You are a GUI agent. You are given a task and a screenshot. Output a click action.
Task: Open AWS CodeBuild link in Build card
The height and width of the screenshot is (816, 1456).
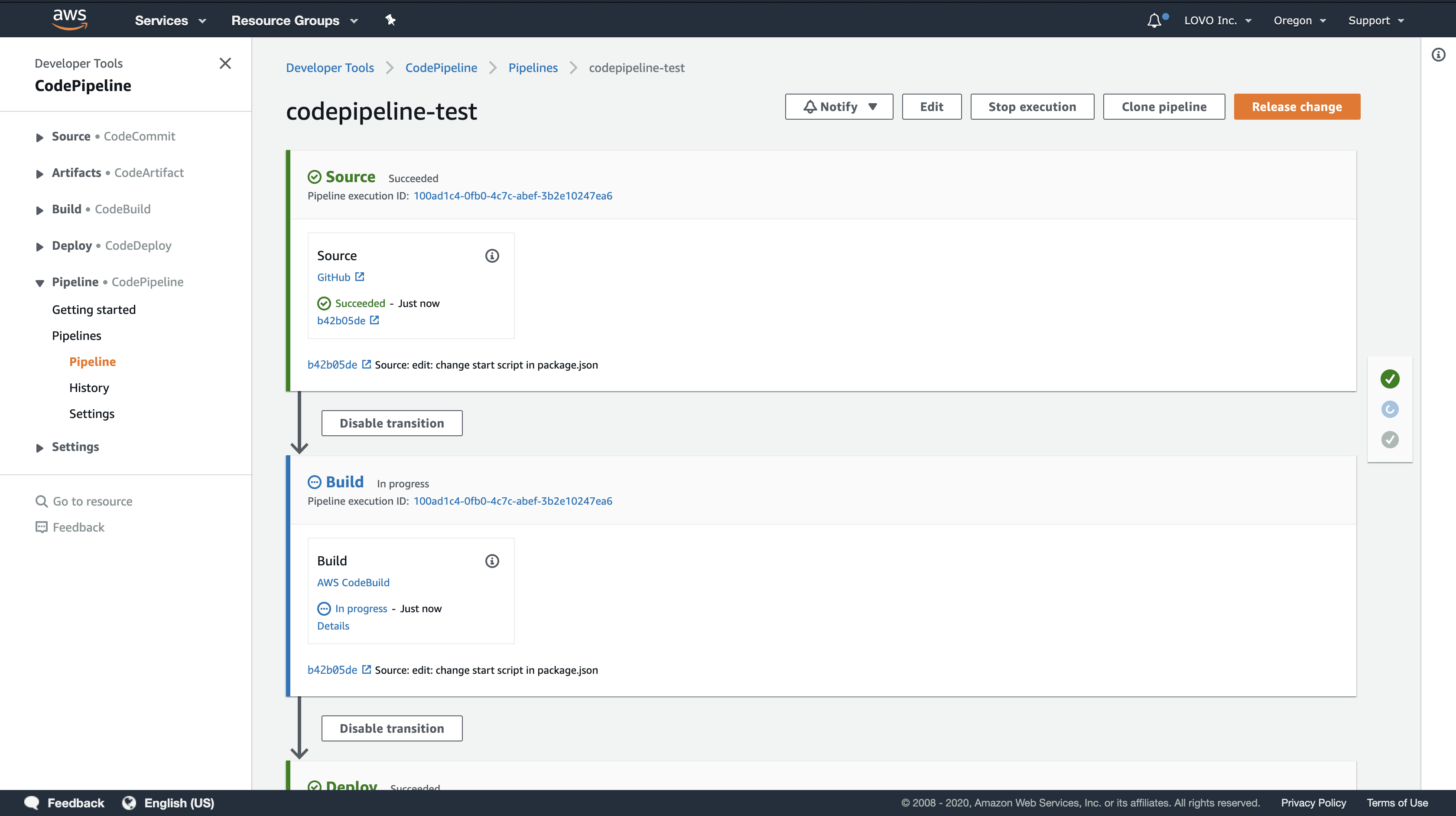point(353,582)
